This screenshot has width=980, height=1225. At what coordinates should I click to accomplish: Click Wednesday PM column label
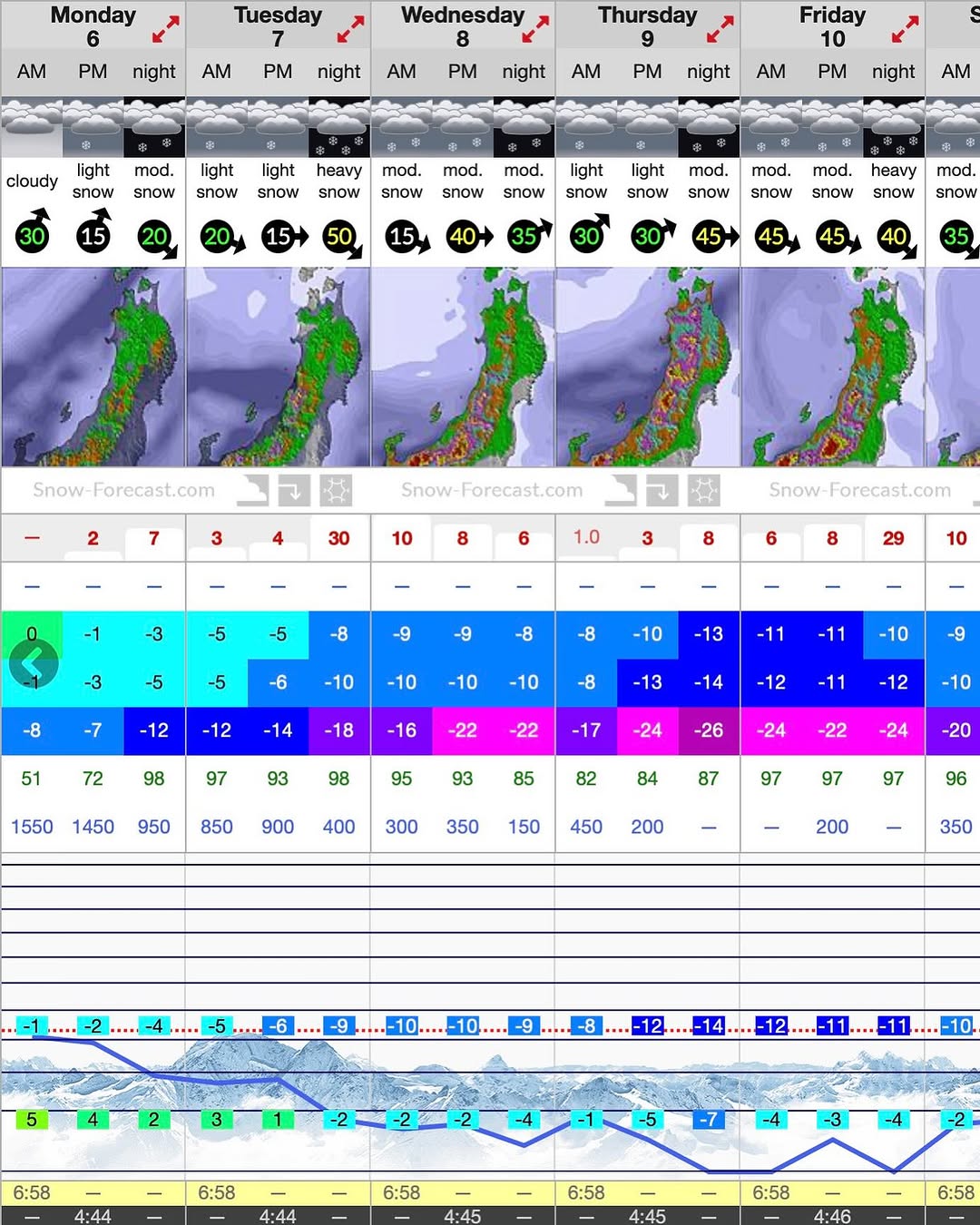[x=463, y=72]
